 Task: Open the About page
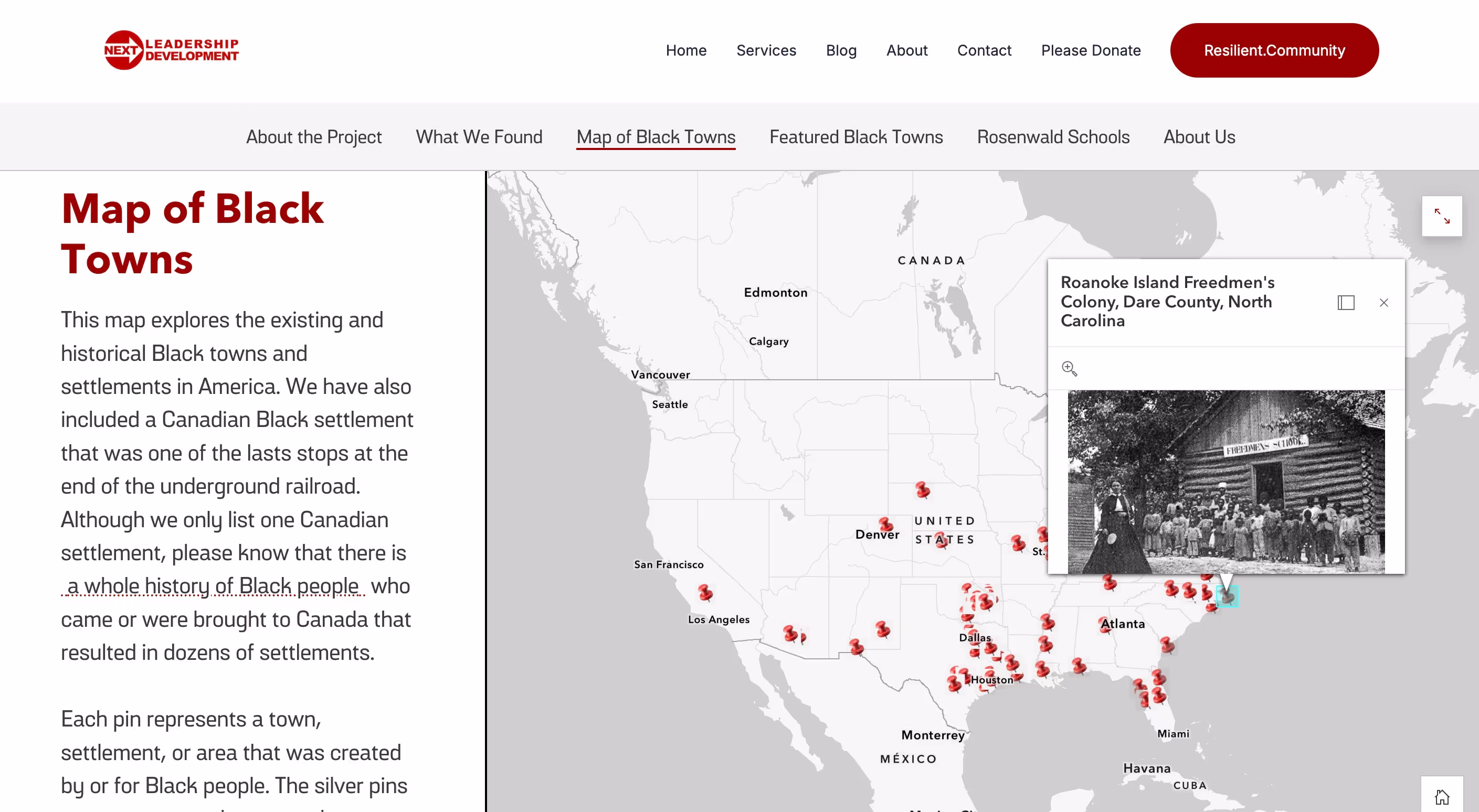point(906,50)
